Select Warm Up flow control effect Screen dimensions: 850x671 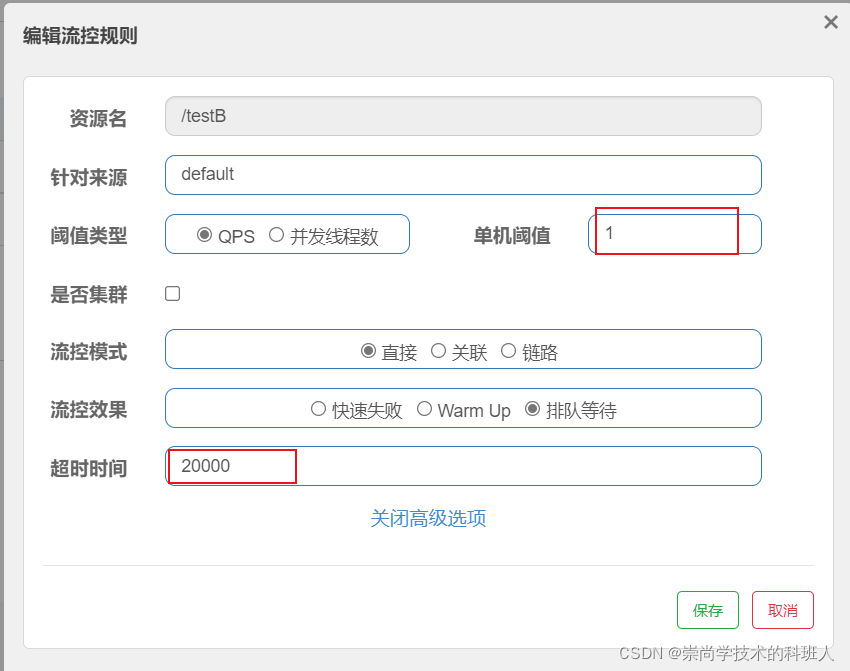point(424,409)
